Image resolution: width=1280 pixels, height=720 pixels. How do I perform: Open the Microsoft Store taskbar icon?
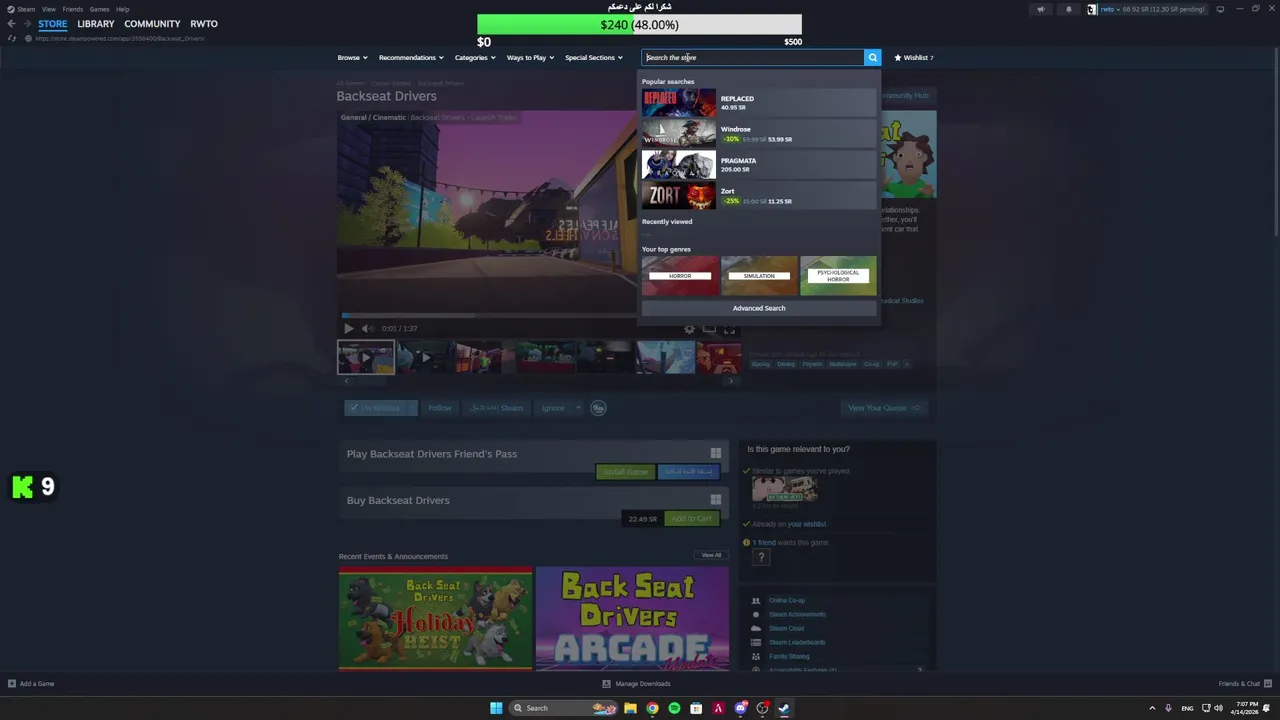(696, 708)
